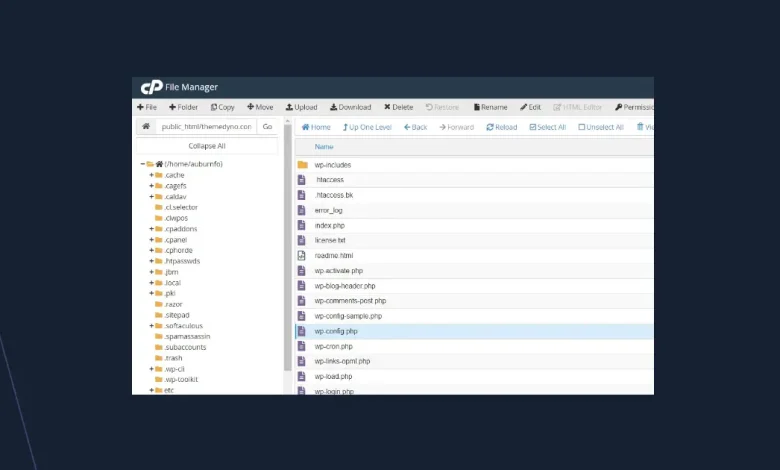This screenshot has height=470, width=780.
Task: Select the highlighted wp-config.php row
Action: coord(475,331)
